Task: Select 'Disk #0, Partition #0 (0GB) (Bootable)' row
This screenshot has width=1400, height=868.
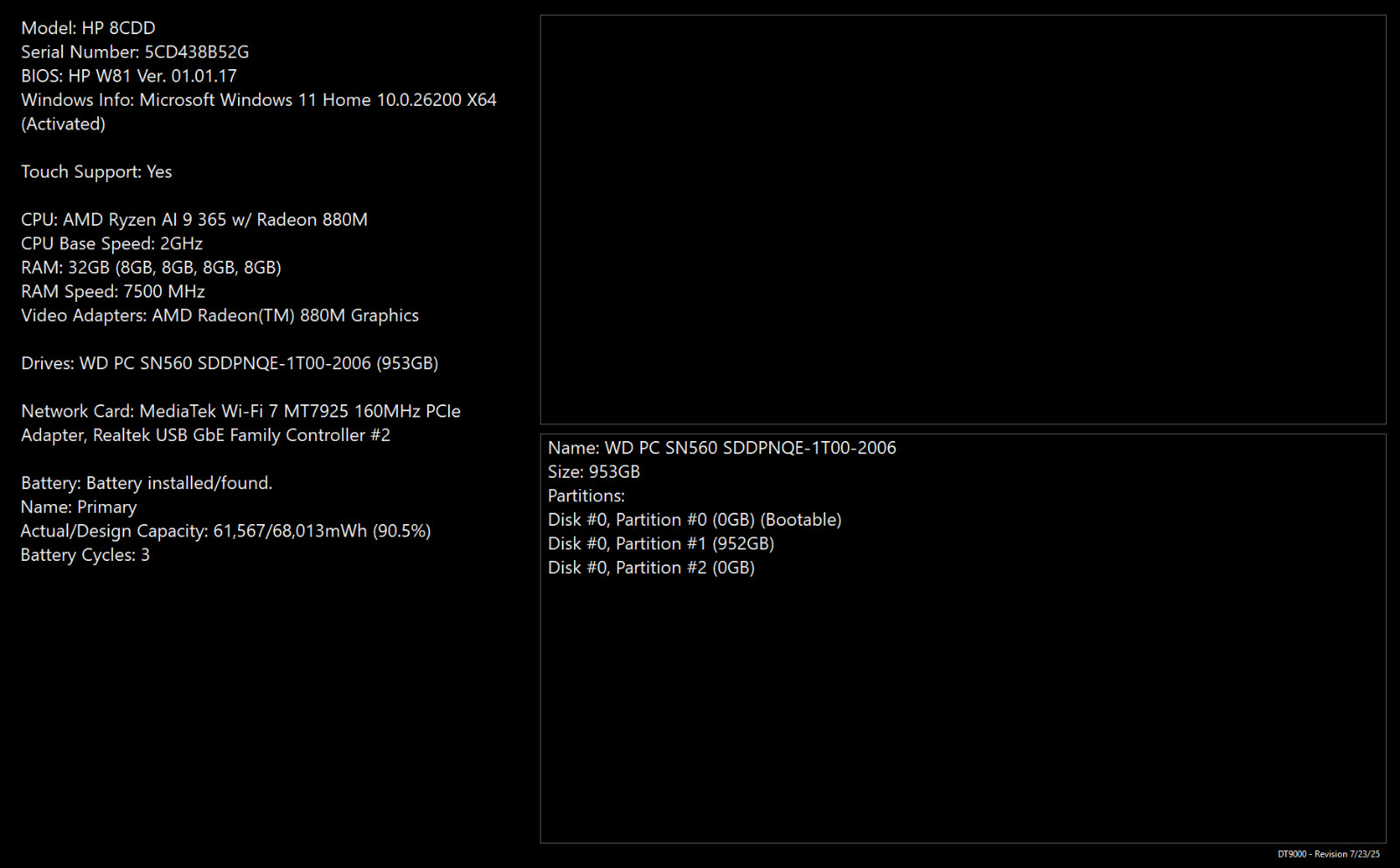Action: [695, 520]
